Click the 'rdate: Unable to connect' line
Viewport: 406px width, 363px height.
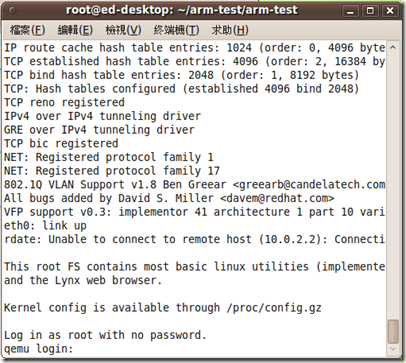195,239
